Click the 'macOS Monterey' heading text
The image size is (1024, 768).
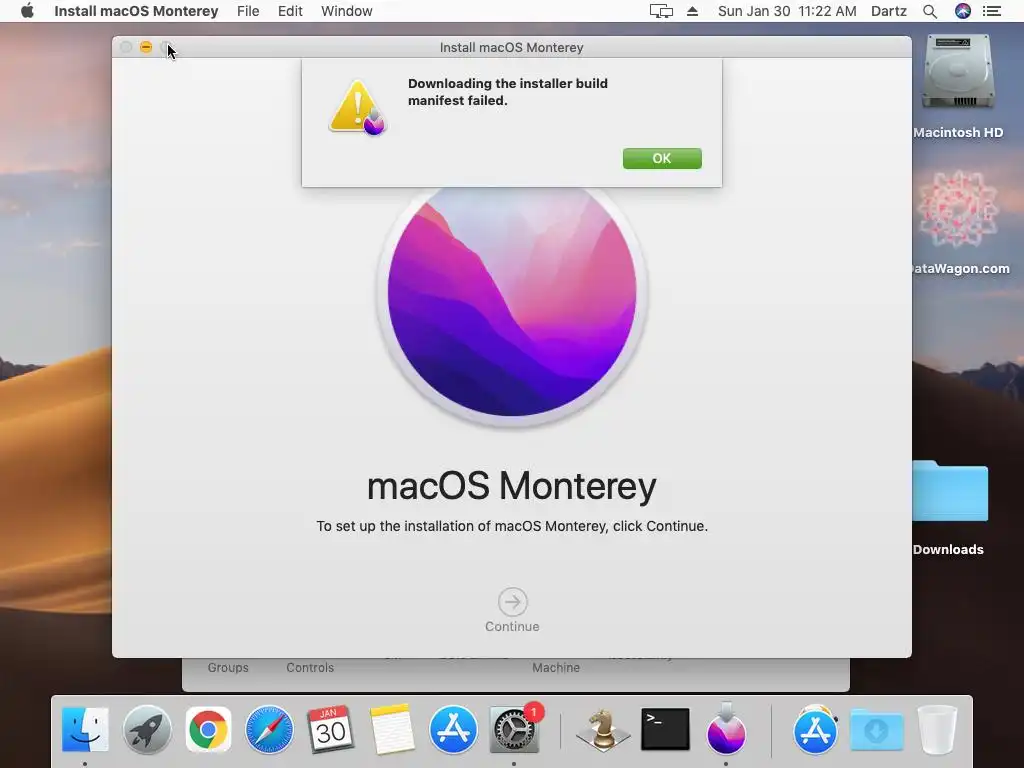(x=511, y=486)
